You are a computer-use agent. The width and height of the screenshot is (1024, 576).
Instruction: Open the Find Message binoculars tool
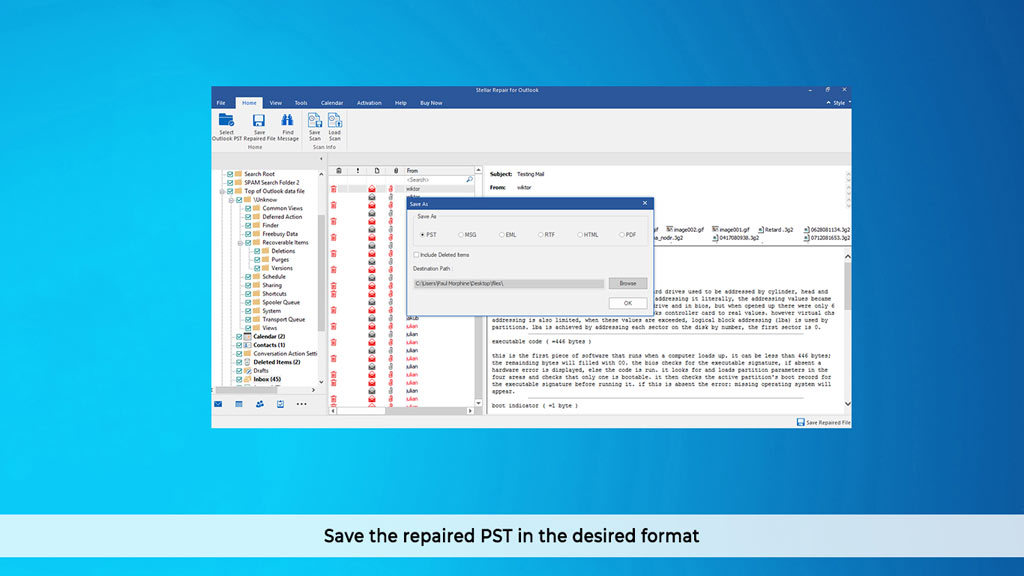click(x=287, y=121)
